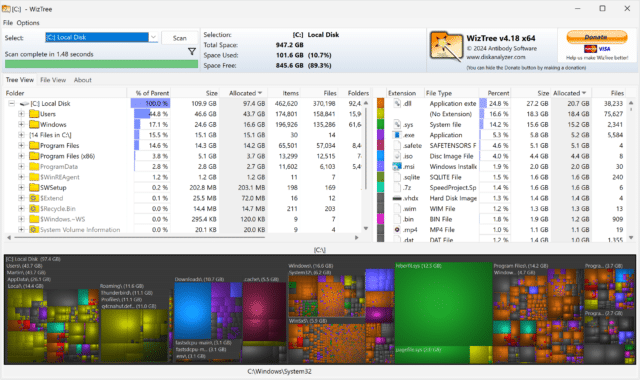Click the .sys file type icon
This screenshot has height=380, width=640.
pos(397,124)
